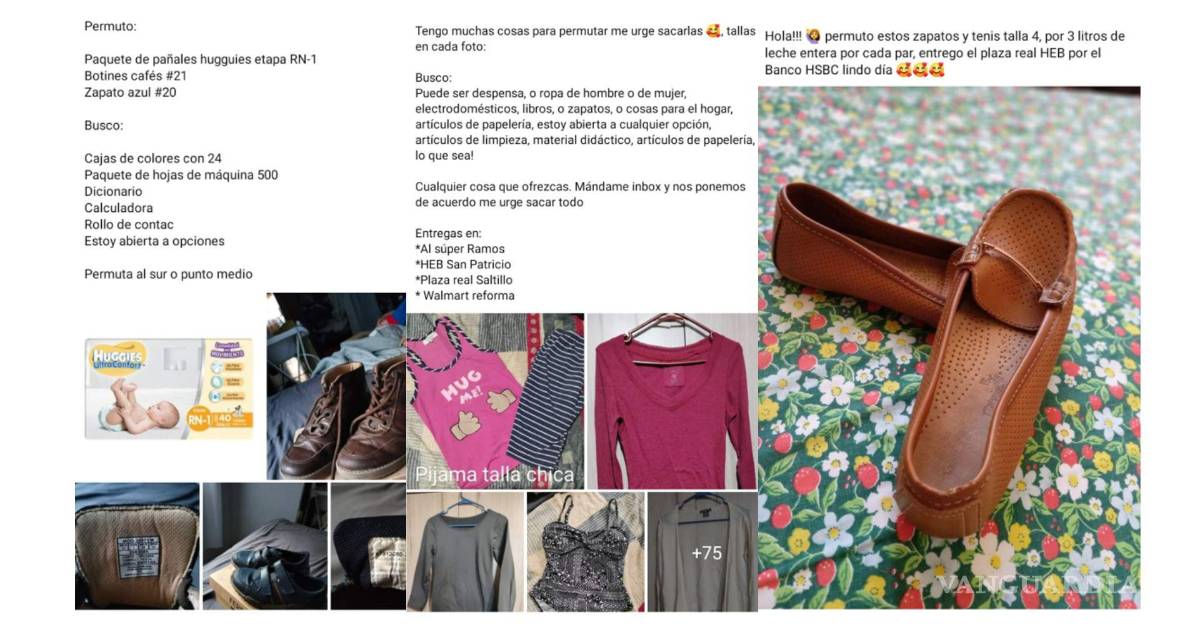Viewport: 1200px width, 630px height.
Task: Open the shoe inner label photo
Action: (368, 546)
